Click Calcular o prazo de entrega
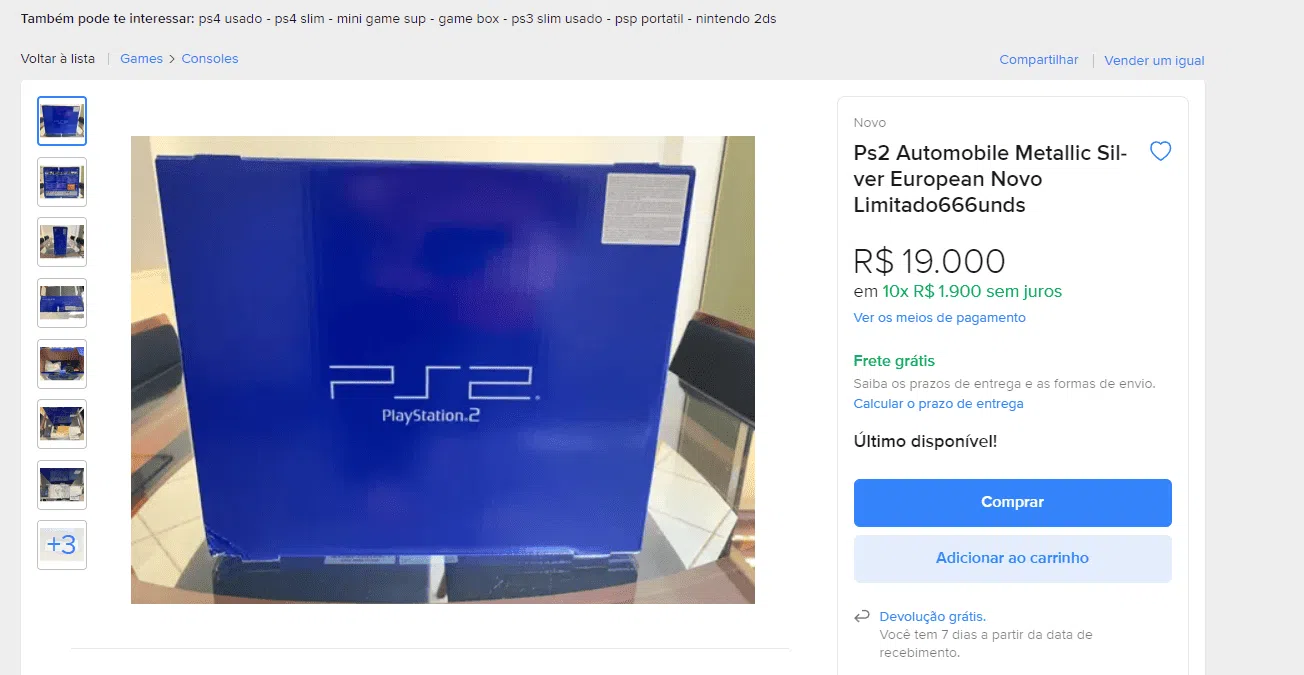The width and height of the screenshot is (1304, 675). pos(938,404)
